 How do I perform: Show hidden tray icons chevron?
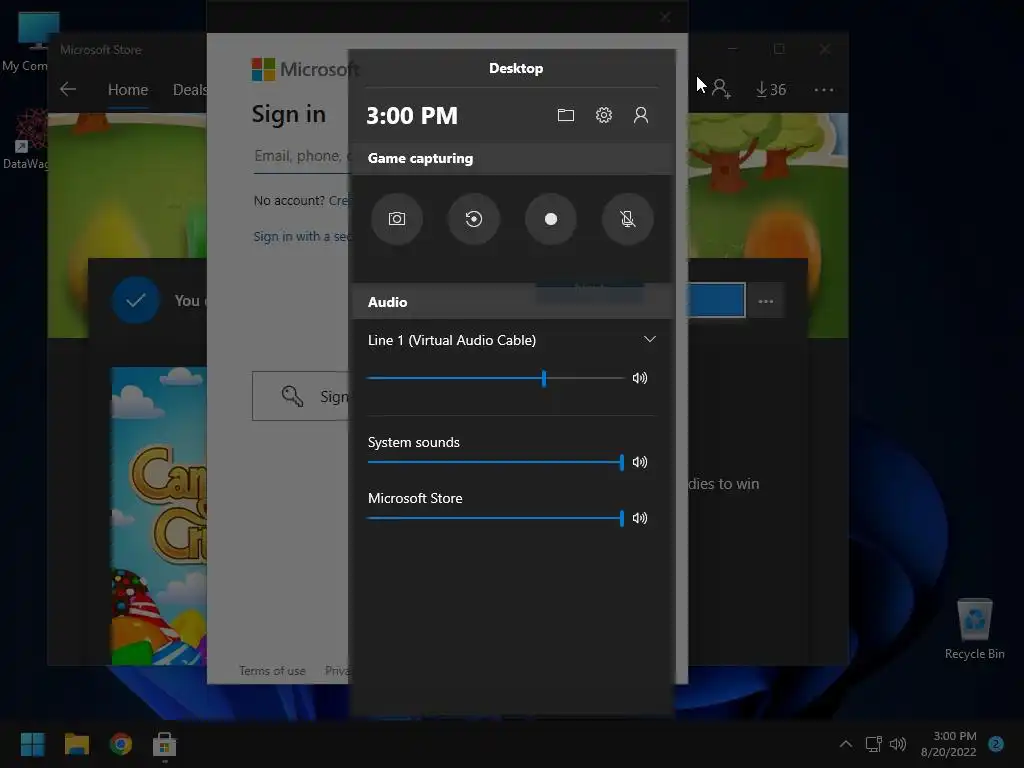tap(846, 744)
